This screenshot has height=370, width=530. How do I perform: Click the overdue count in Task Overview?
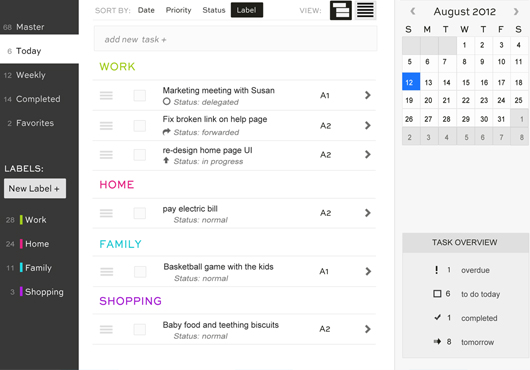[449, 270]
